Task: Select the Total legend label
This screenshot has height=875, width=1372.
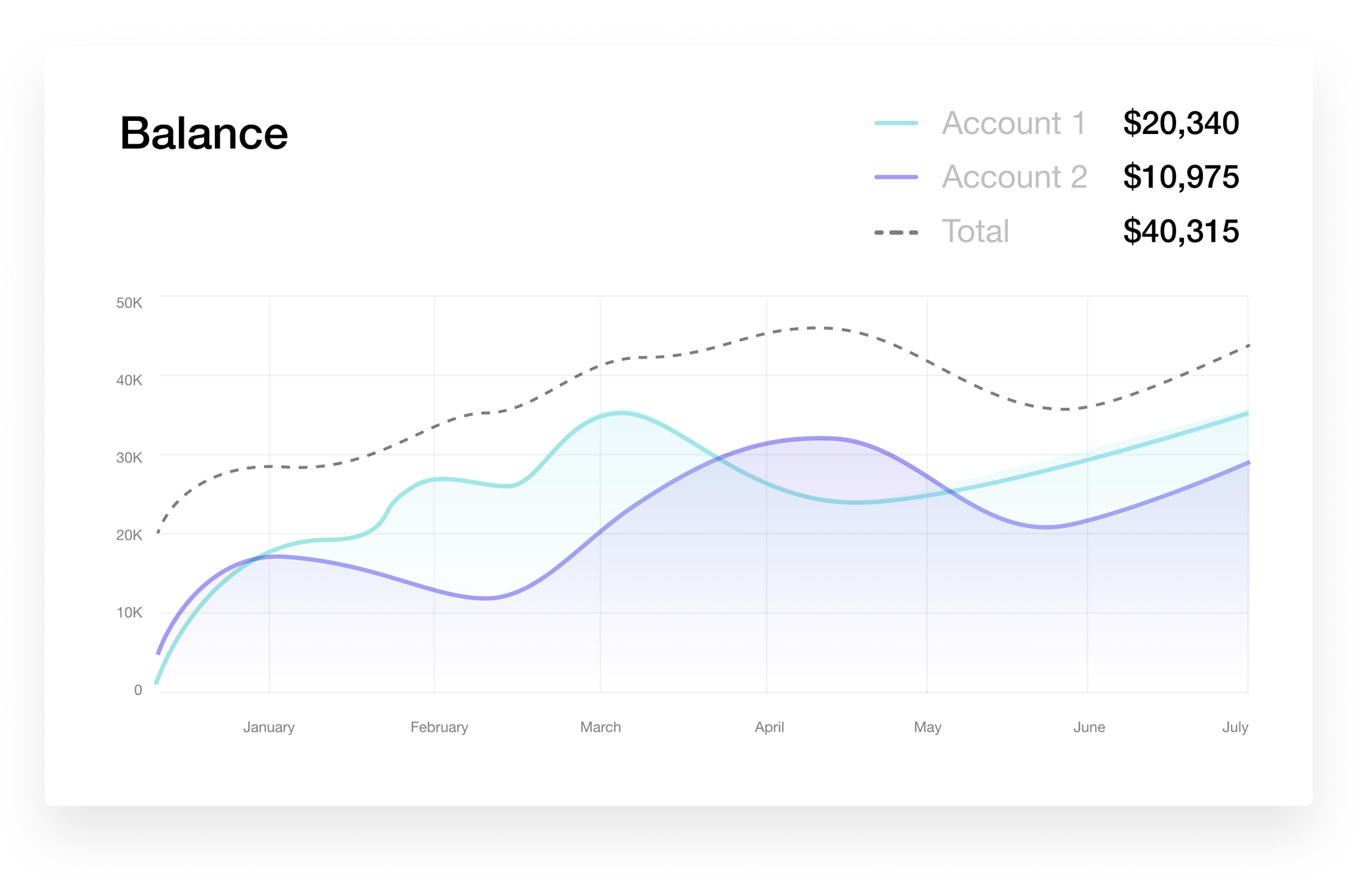Action: [x=975, y=231]
